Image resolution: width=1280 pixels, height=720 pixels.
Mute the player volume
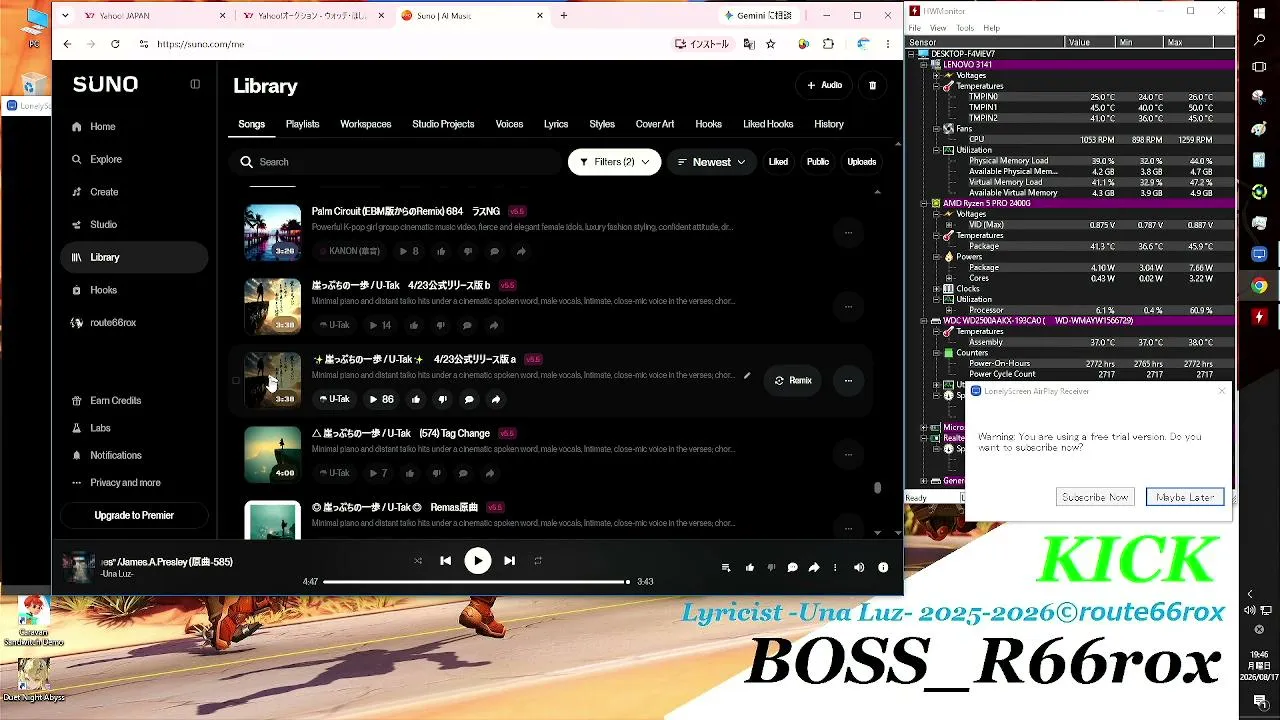point(859,568)
